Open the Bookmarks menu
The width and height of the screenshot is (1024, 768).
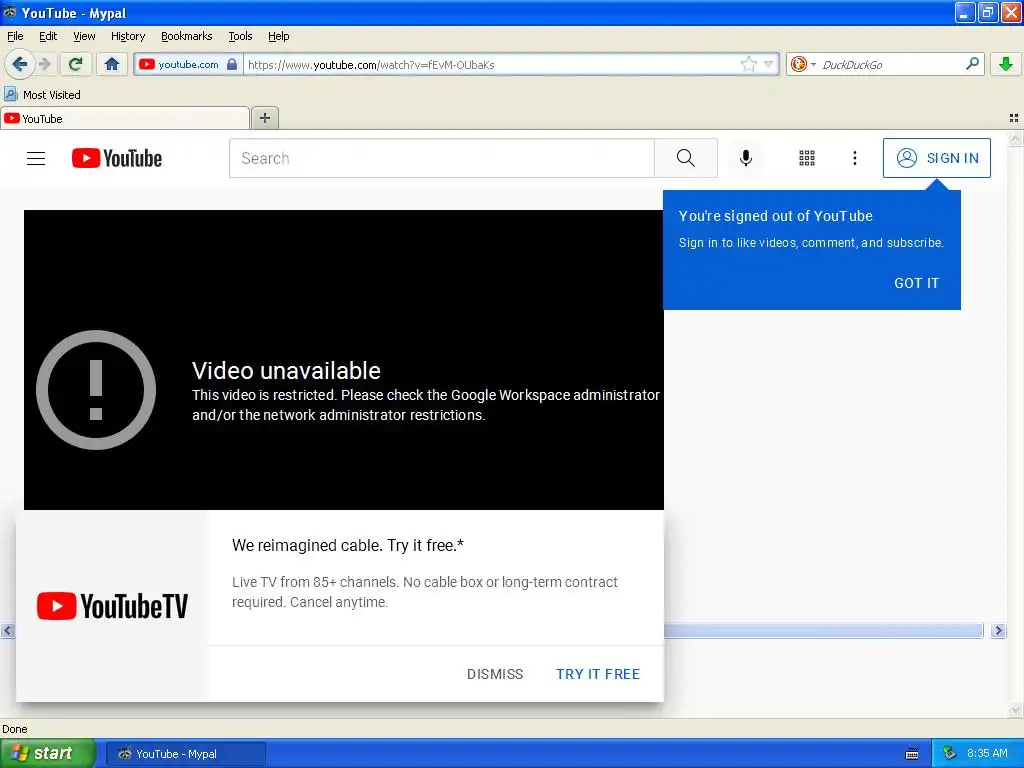pyautogui.click(x=187, y=36)
